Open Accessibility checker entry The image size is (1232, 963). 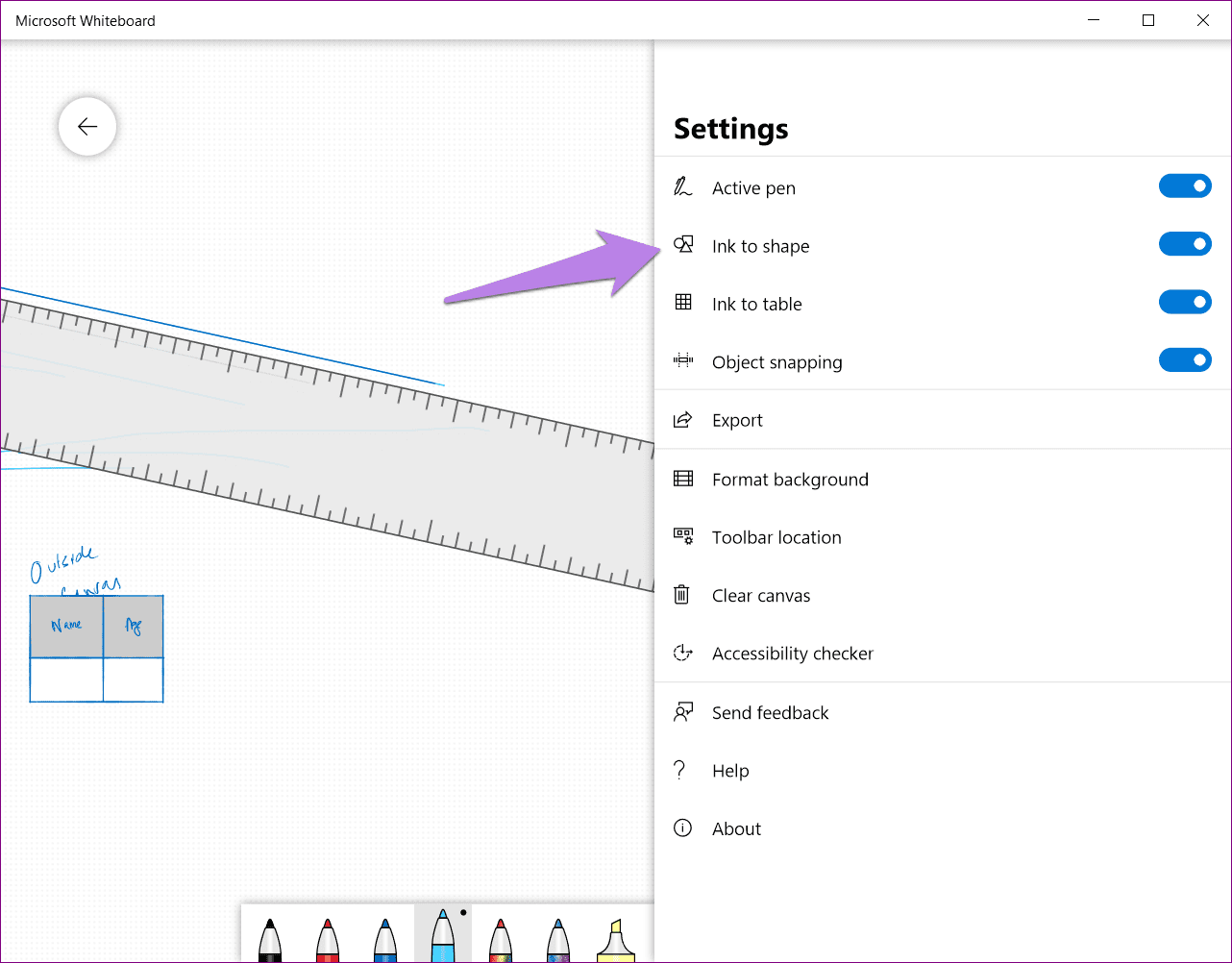click(943, 654)
